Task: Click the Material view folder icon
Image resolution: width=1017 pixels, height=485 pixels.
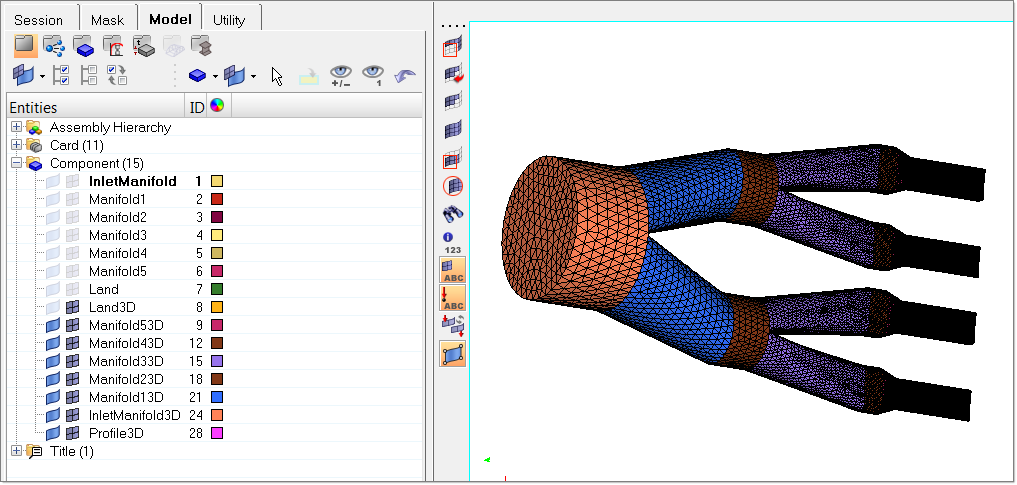Action: pos(113,45)
